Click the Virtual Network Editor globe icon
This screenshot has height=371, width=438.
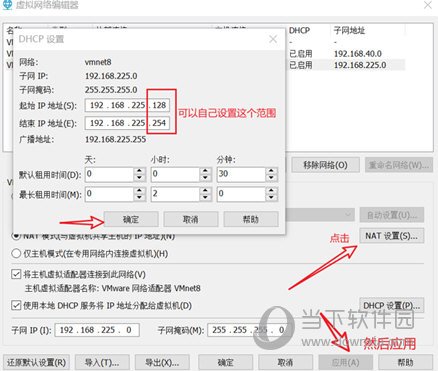pos(7,5)
